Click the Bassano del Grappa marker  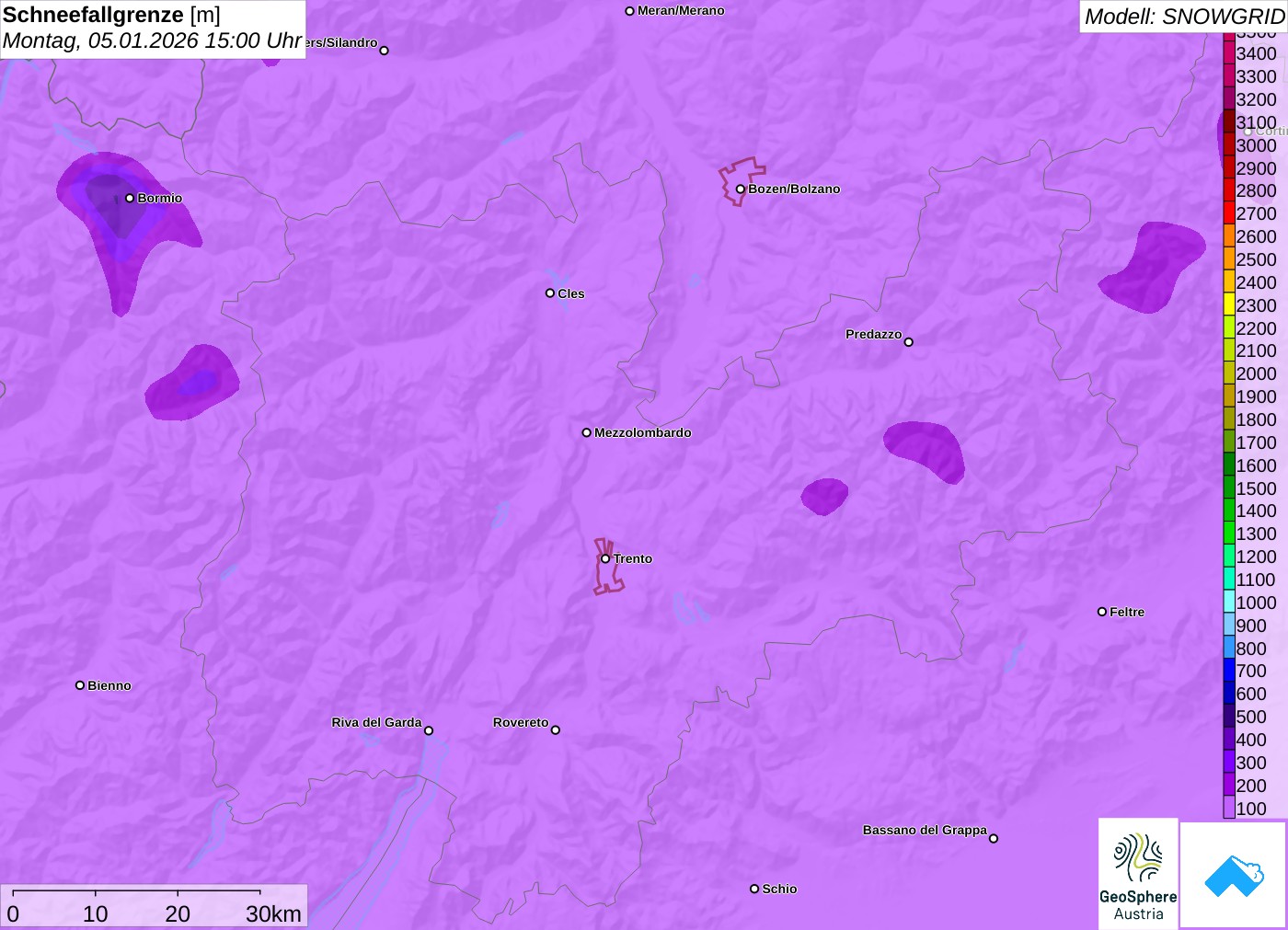pyautogui.click(x=994, y=838)
